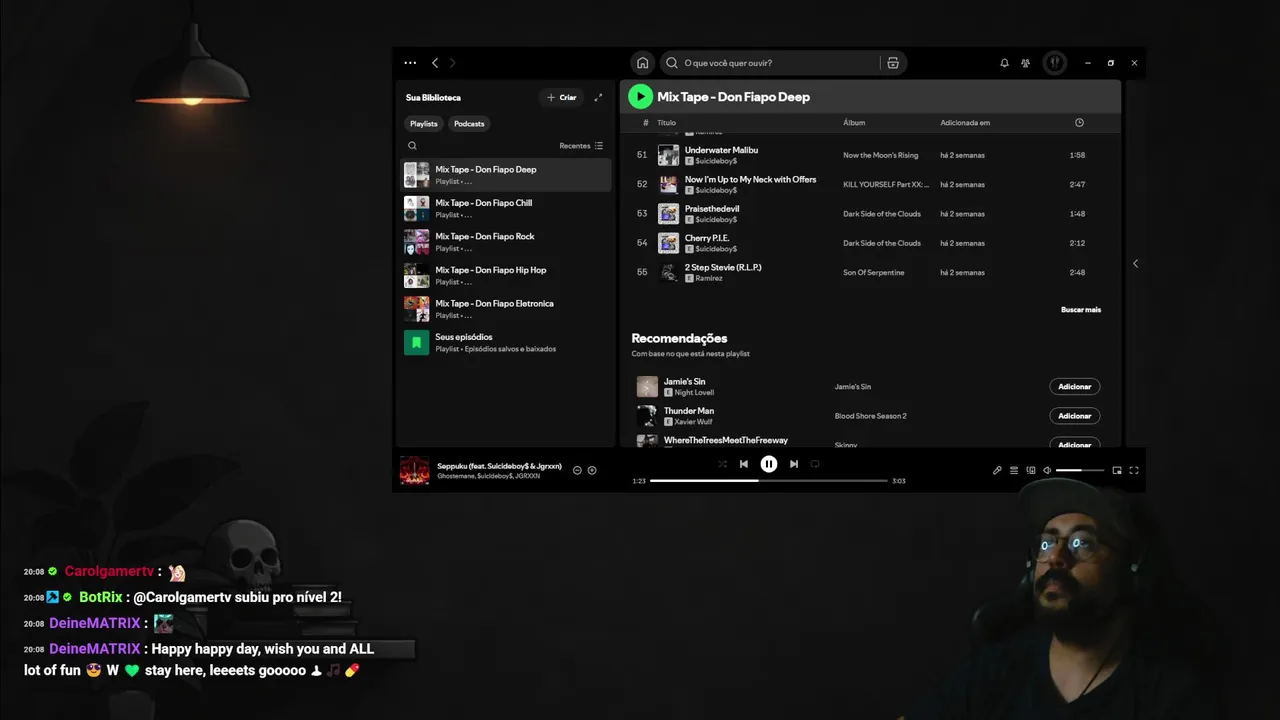Image resolution: width=1280 pixels, height=720 pixels.
Task: Open Mix Tape - Don Fiapo Eletronica playlist
Action: pos(506,309)
